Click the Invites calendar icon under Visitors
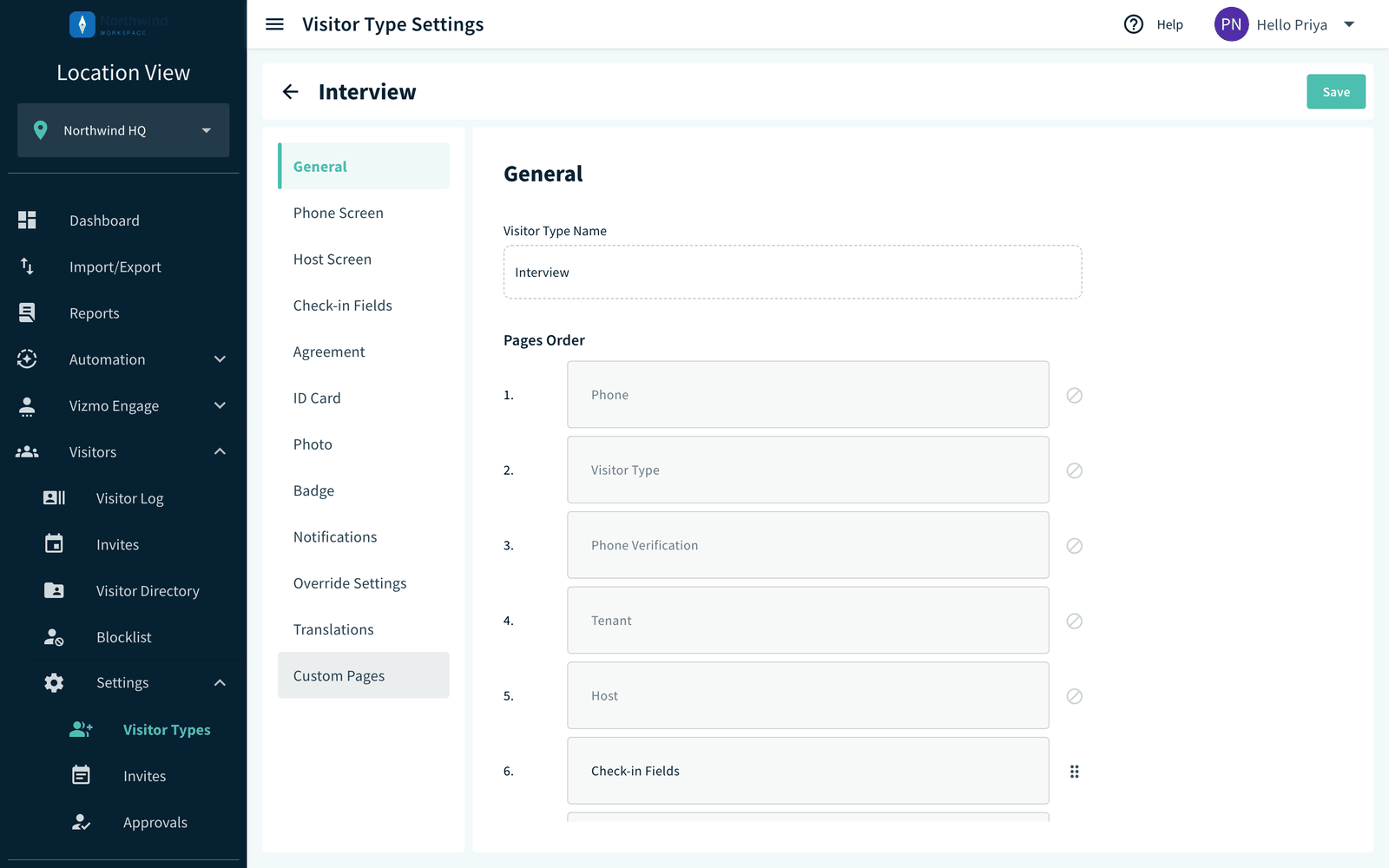The height and width of the screenshot is (868, 1389). (54, 543)
